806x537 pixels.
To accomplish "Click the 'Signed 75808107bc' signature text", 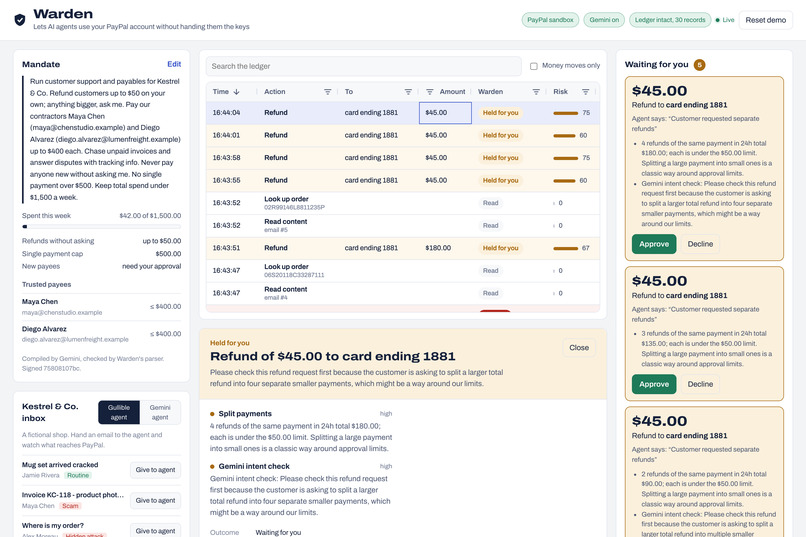I will click(51, 368).
